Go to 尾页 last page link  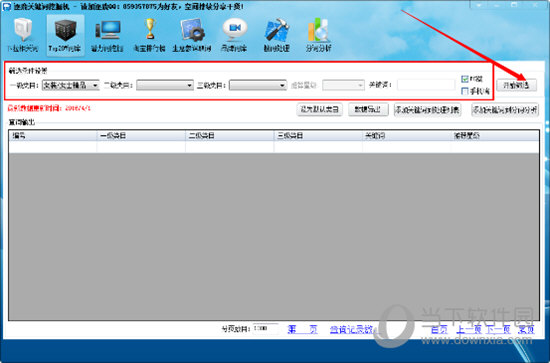coord(526,329)
